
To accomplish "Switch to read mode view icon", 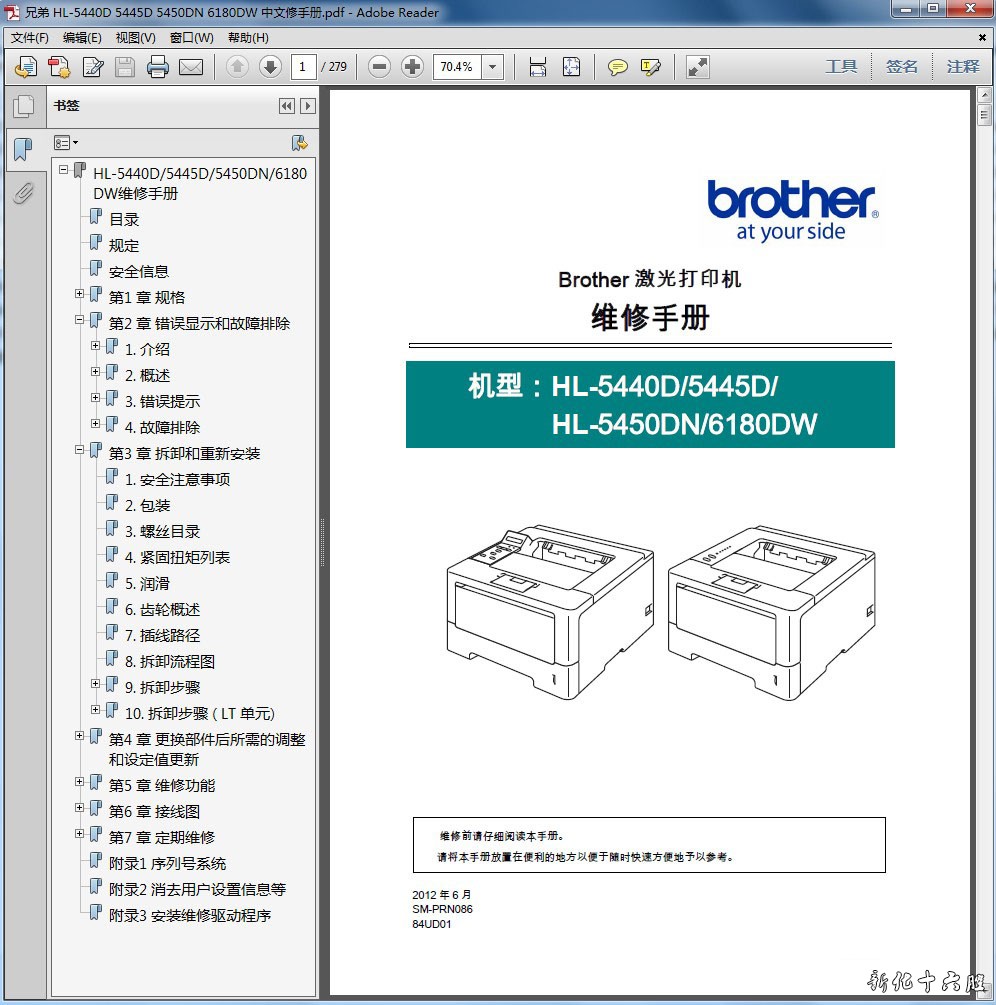I will (698, 67).
